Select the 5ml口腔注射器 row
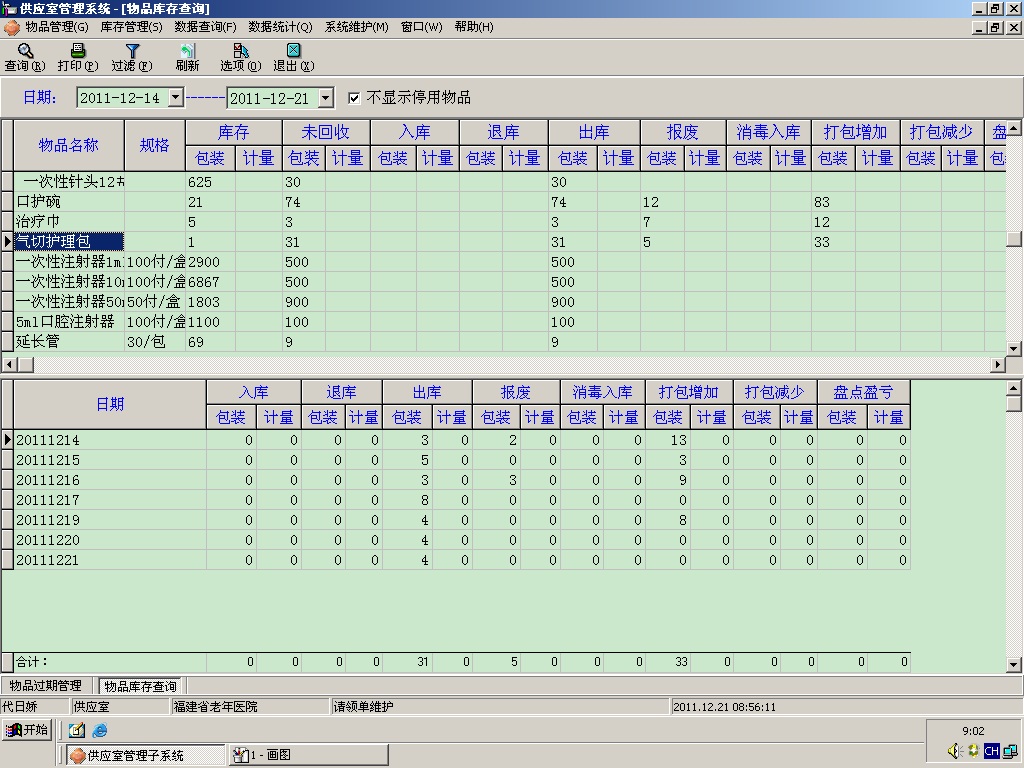1024x768 pixels. 503,322
